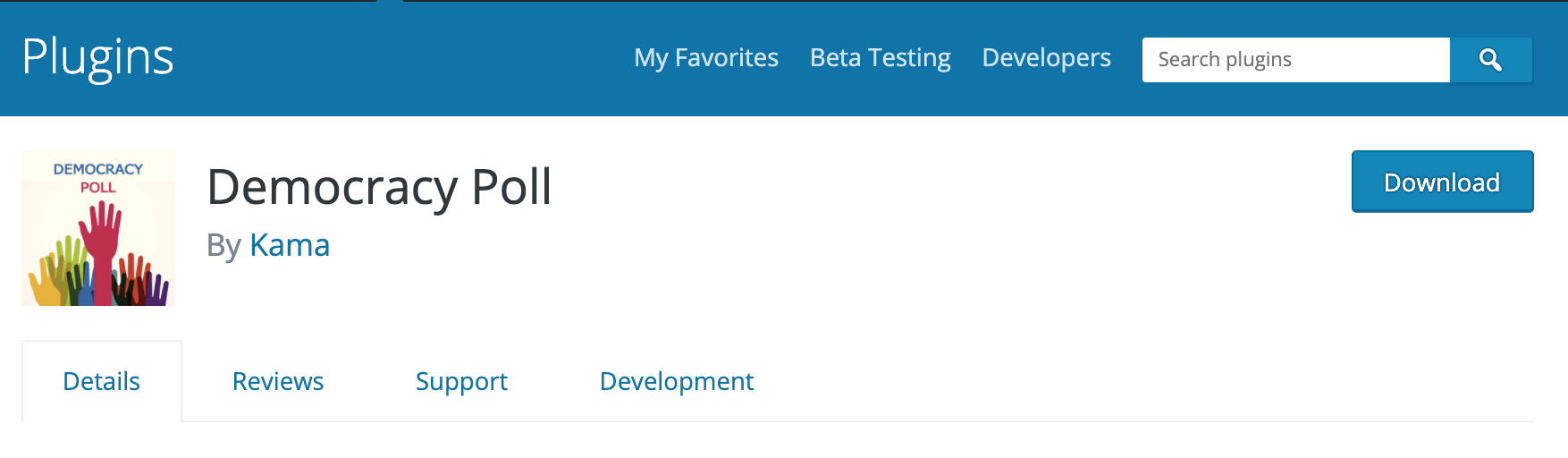Screen dimensions: 1568x458
Task: Click the red raised hand in plugin logo
Action: [x=101, y=250]
